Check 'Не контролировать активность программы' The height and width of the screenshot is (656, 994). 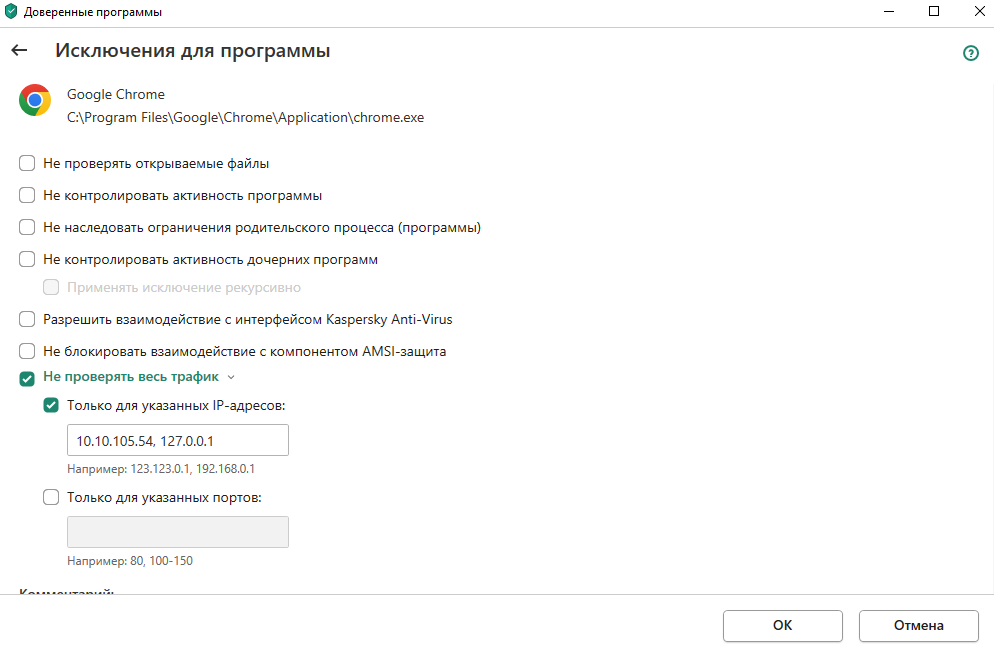pyautogui.click(x=28, y=196)
